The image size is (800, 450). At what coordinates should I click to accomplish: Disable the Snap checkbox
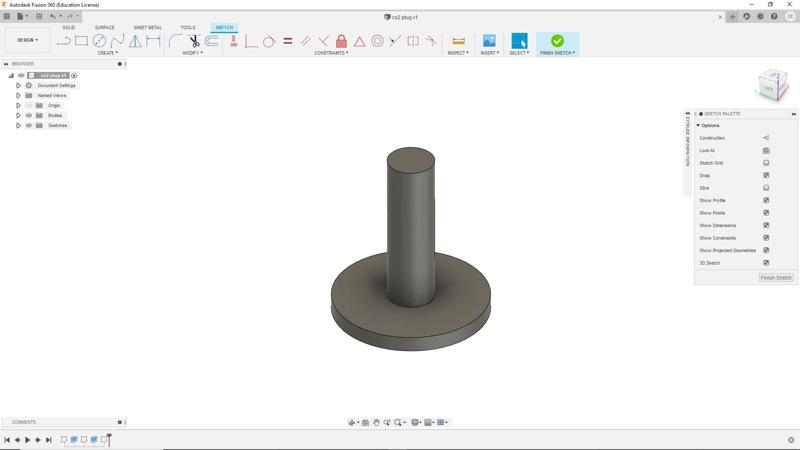766,175
